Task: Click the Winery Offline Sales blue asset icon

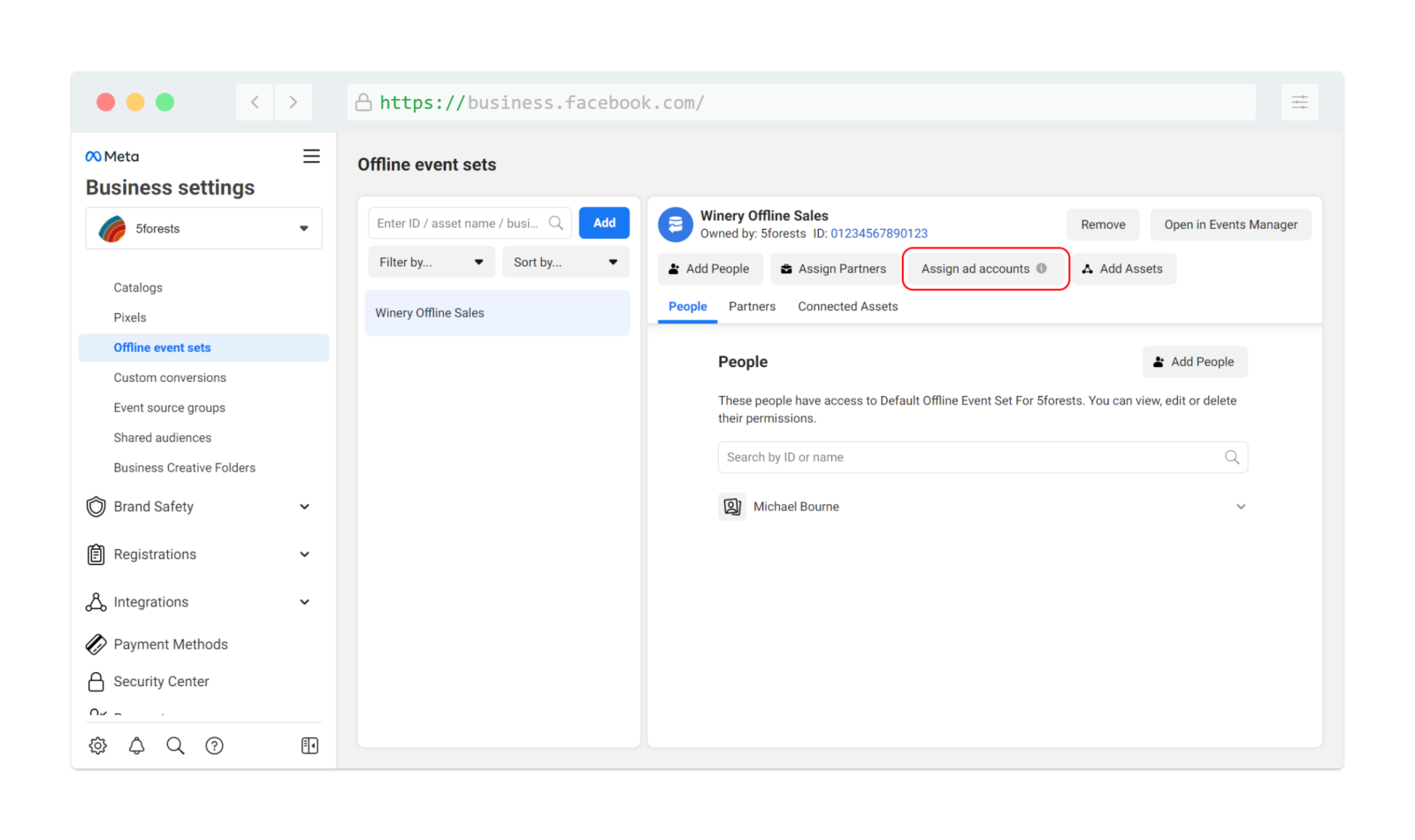Action: pyautogui.click(x=676, y=225)
